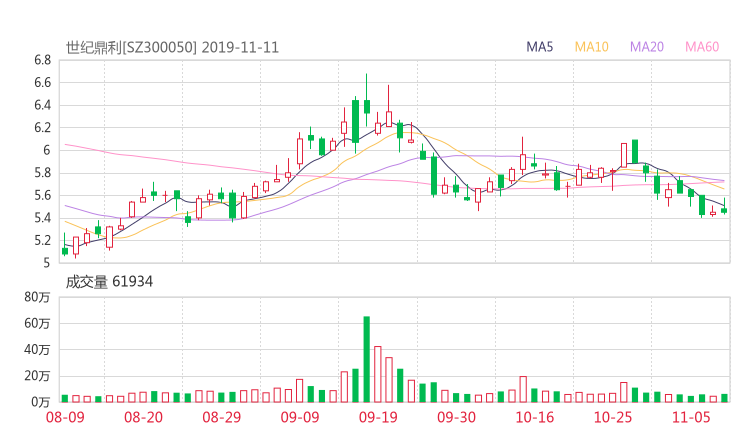Click the 09-19 date axis label

(378, 417)
